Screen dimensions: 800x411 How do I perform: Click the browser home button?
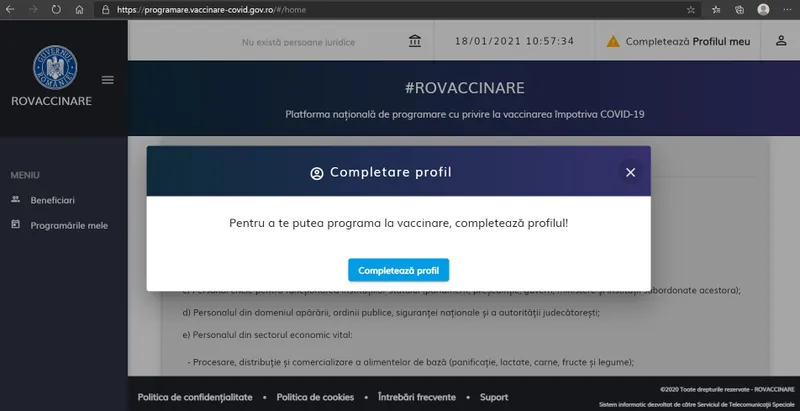[80, 9]
